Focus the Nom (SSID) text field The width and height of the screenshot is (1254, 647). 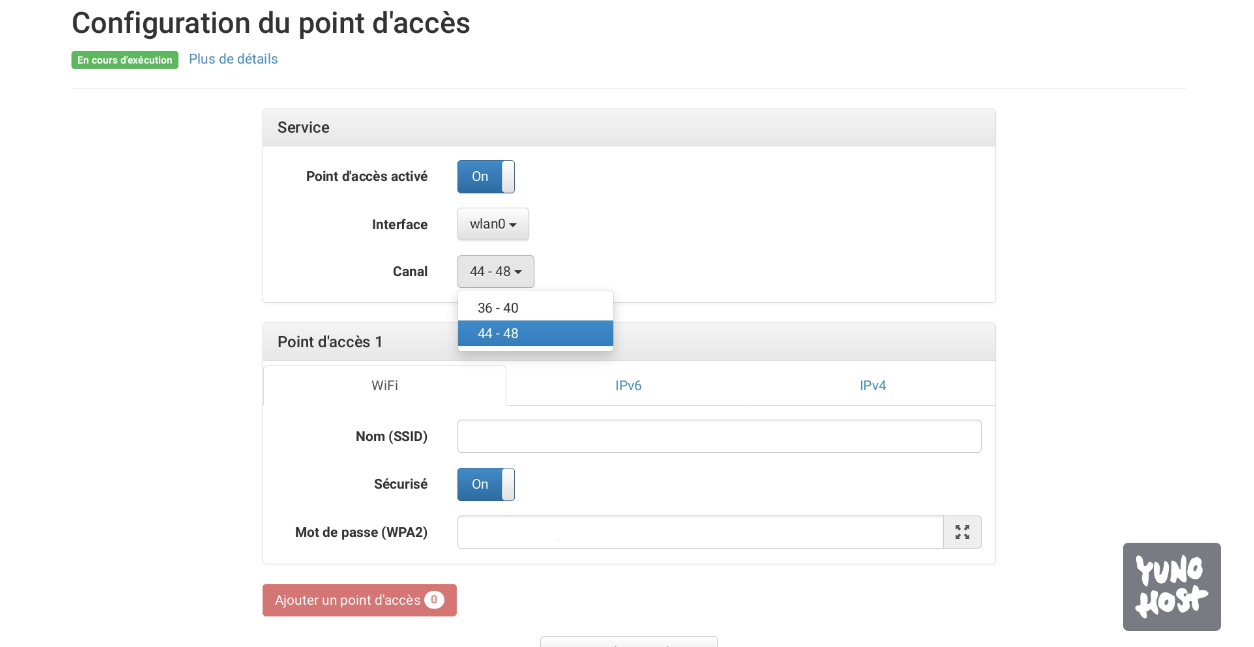(x=719, y=437)
